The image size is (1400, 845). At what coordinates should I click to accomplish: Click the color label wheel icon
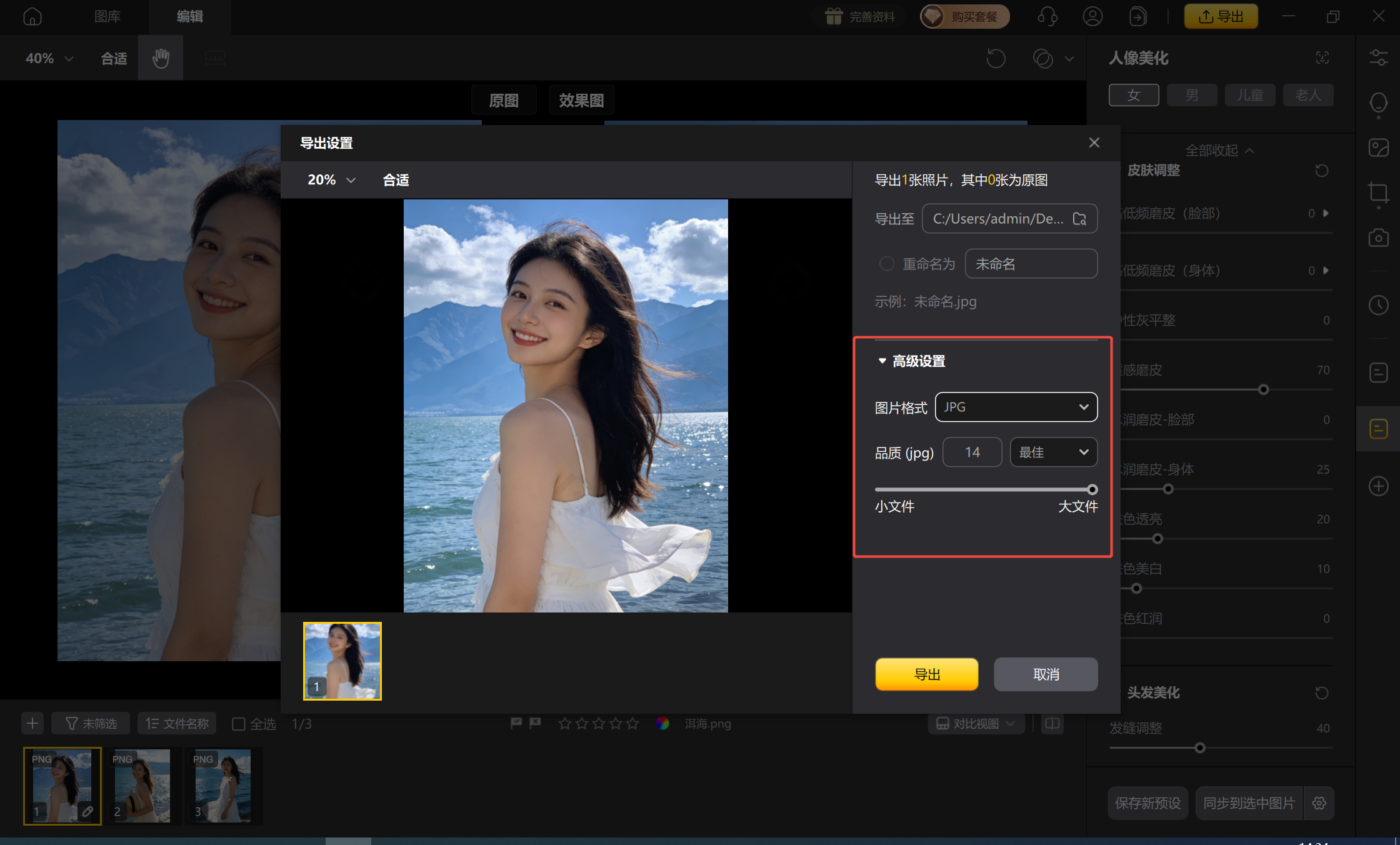tap(662, 724)
